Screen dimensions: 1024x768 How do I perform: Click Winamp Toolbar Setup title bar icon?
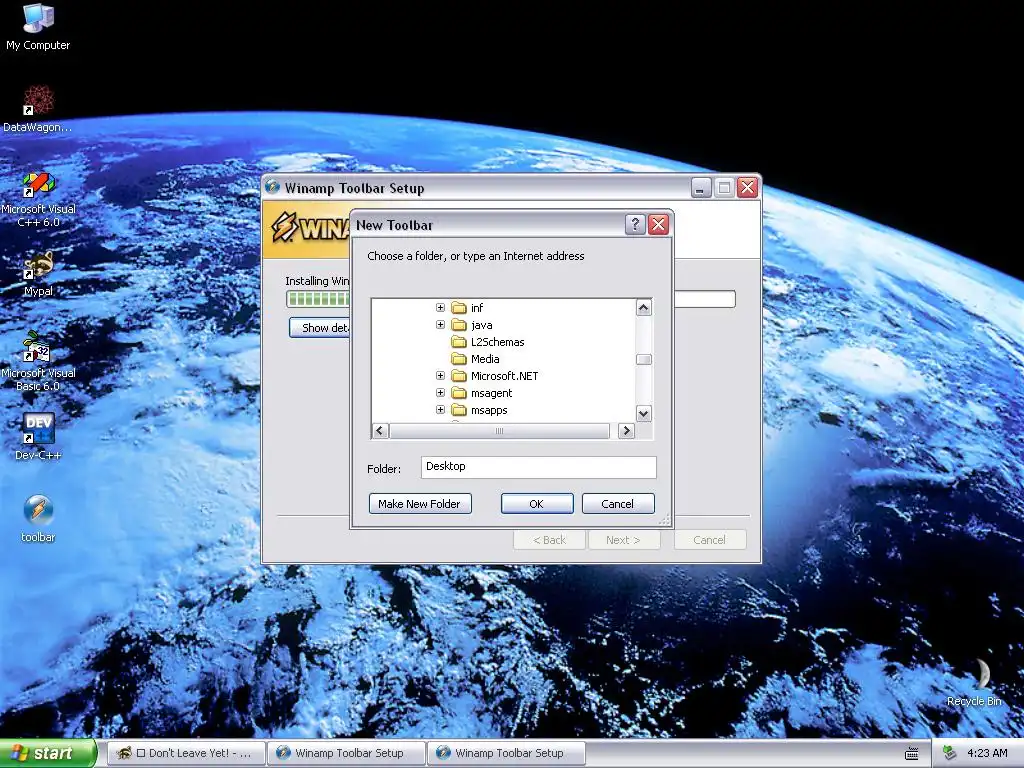(272, 187)
